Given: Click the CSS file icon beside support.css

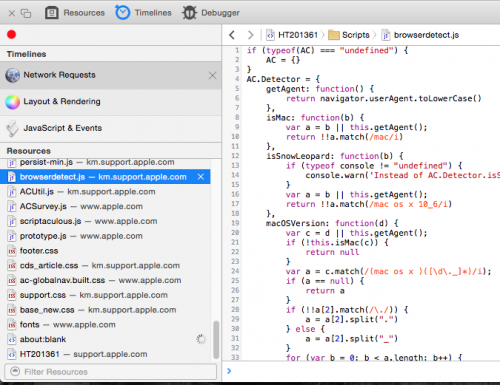Looking at the screenshot, I should 12,295.
